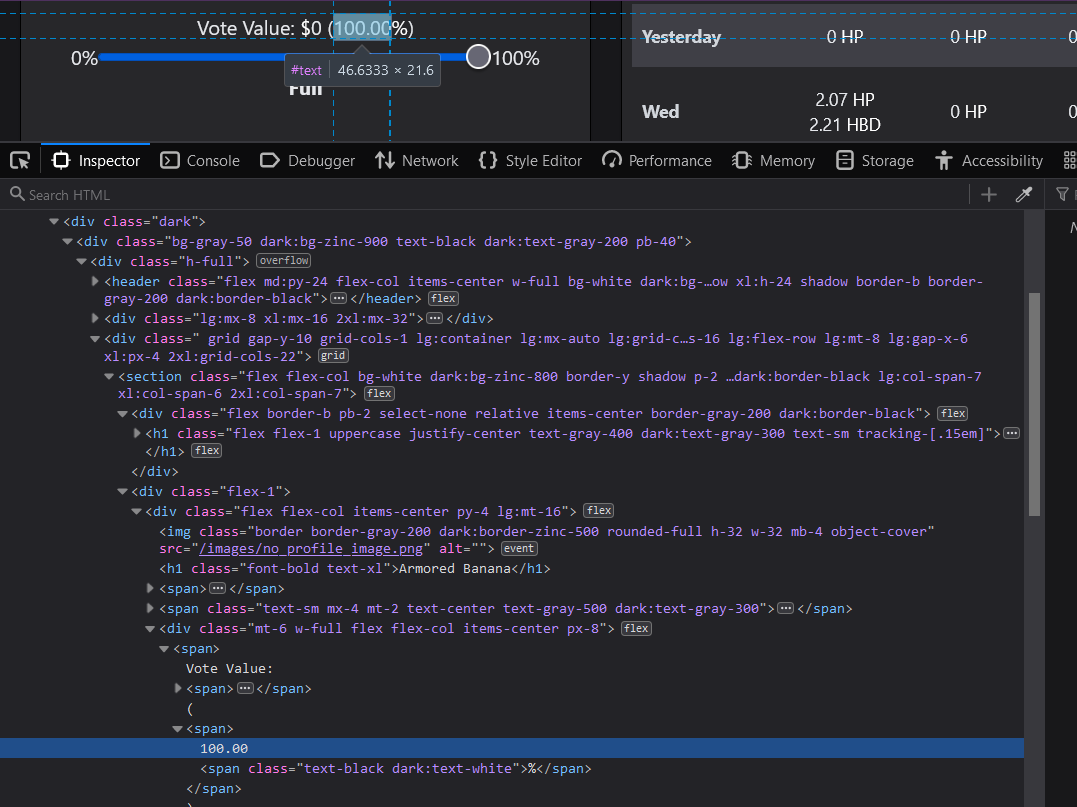This screenshot has height=807, width=1077.
Task: Expand the lg:mx-8 div node
Action: [95, 318]
